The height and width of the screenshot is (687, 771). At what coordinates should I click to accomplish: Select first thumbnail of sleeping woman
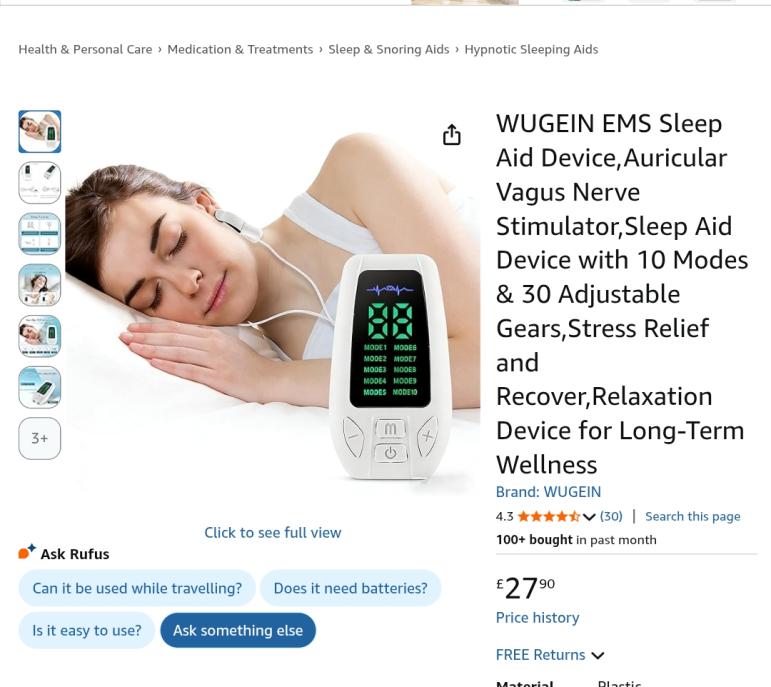pos(40,131)
